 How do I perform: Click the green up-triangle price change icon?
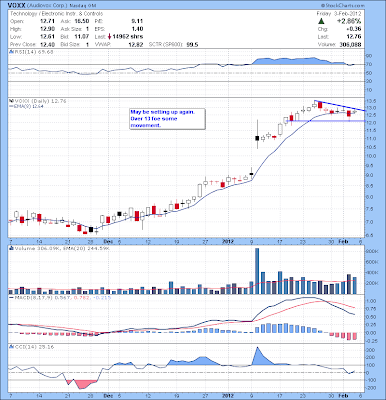tap(321, 21)
